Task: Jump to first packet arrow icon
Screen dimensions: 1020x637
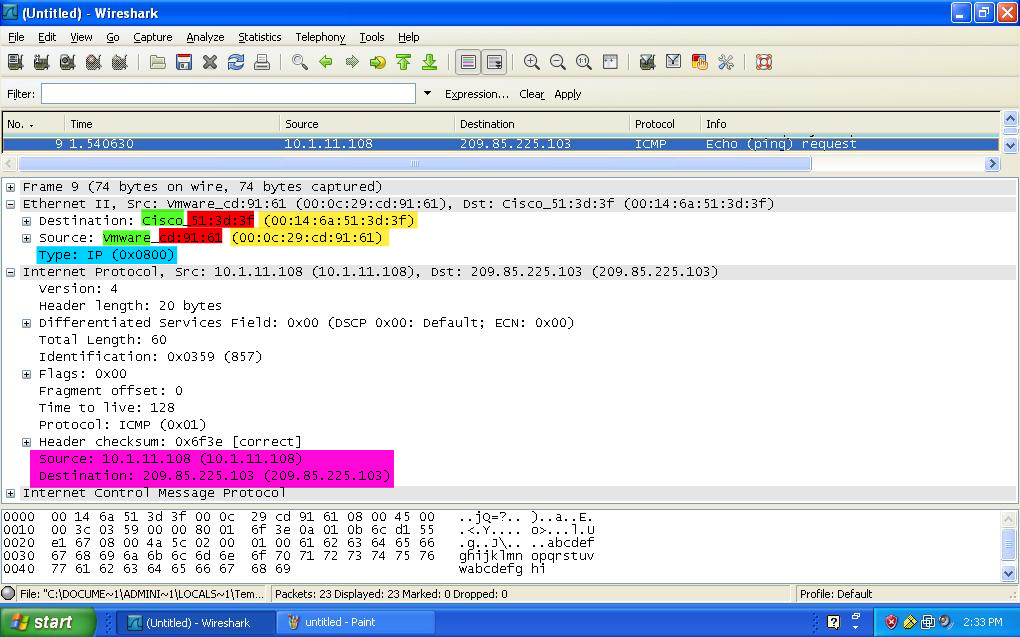Action: [x=403, y=62]
